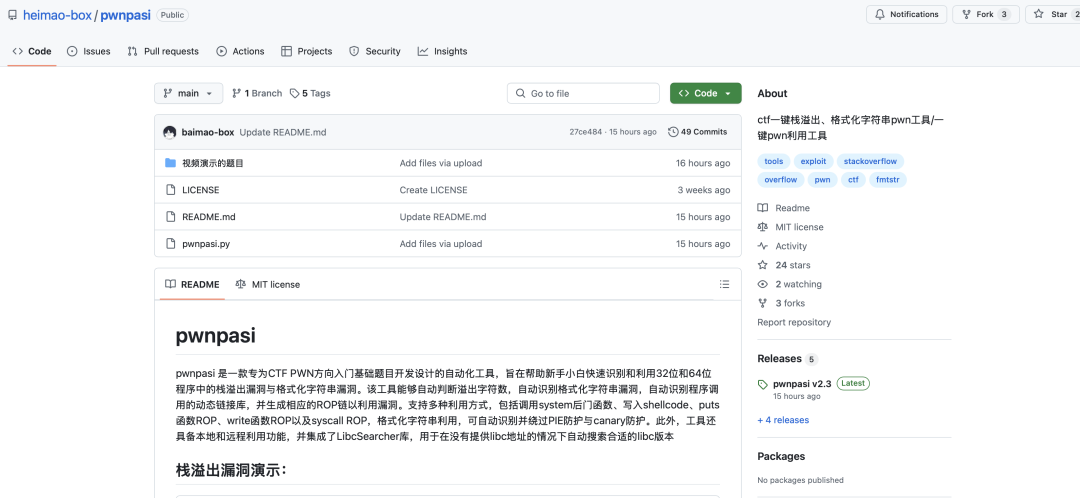
Task: Click the repository icon before heimao-box
Action: (12, 15)
